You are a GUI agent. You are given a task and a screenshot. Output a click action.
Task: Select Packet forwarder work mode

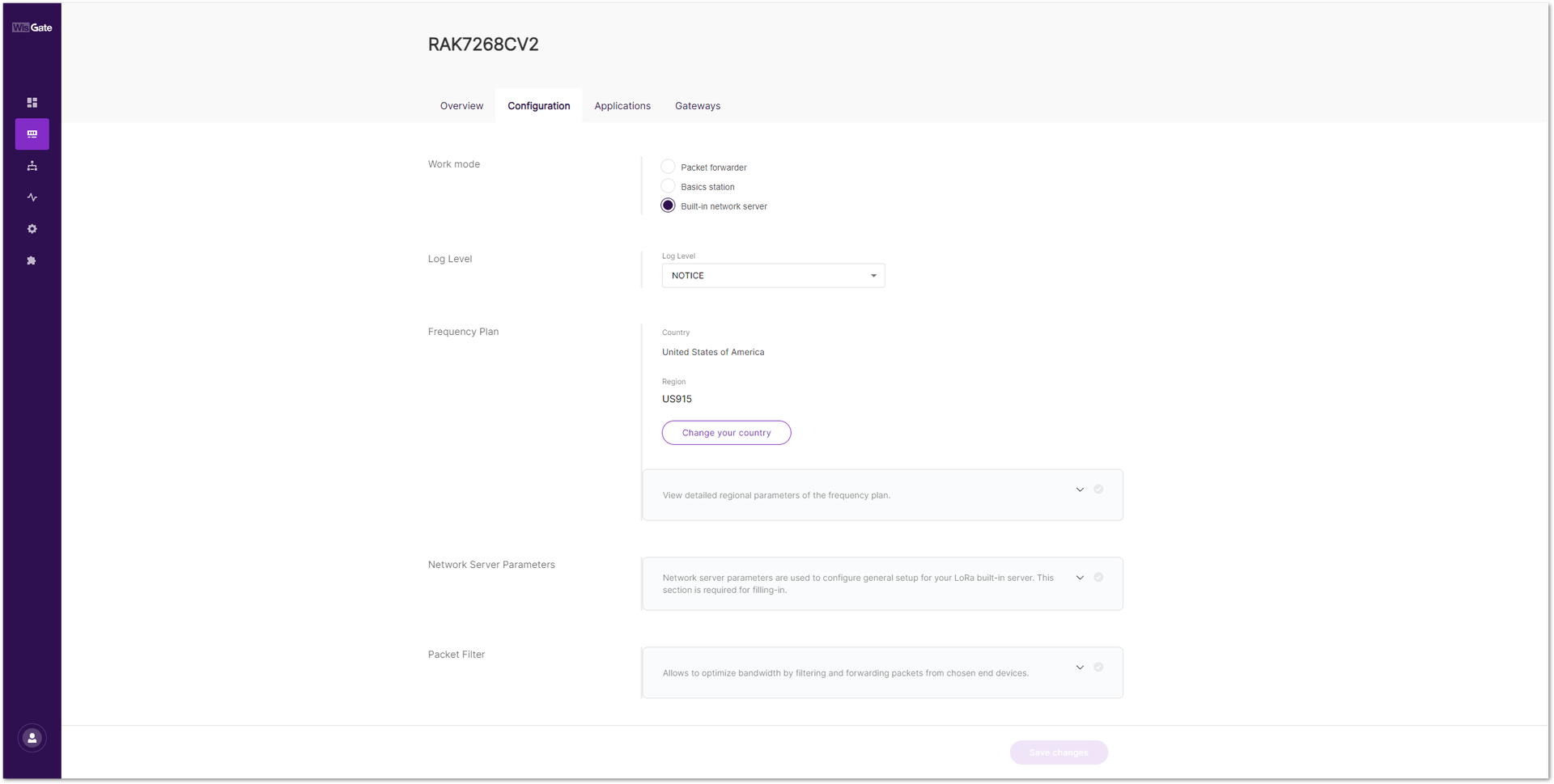click(668, 167)
